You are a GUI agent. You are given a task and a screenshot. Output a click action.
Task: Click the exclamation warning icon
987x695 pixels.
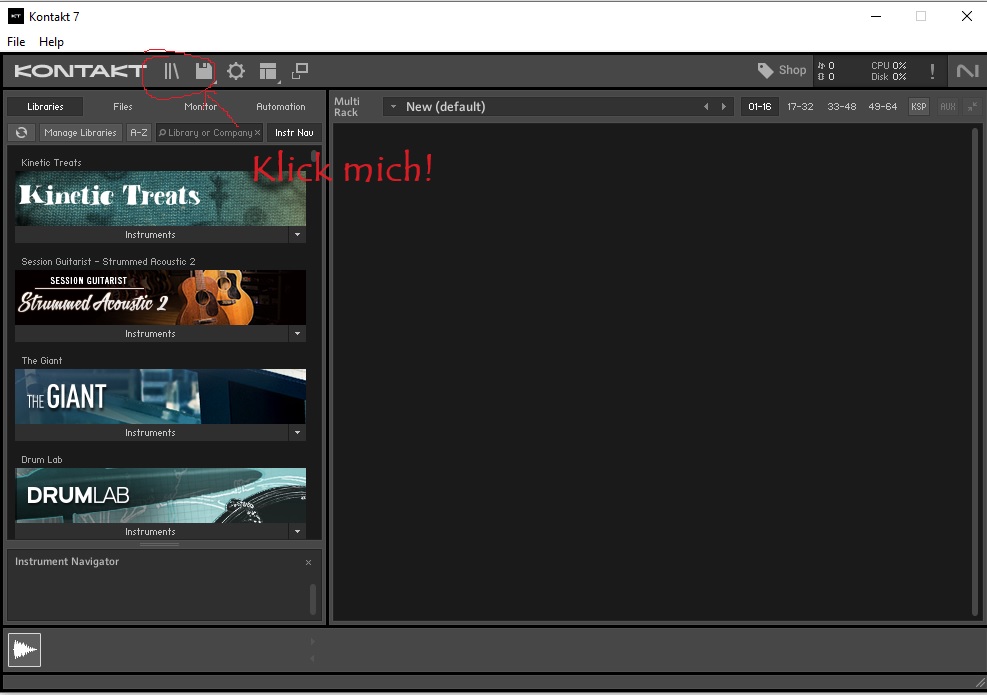click(932, 71)
